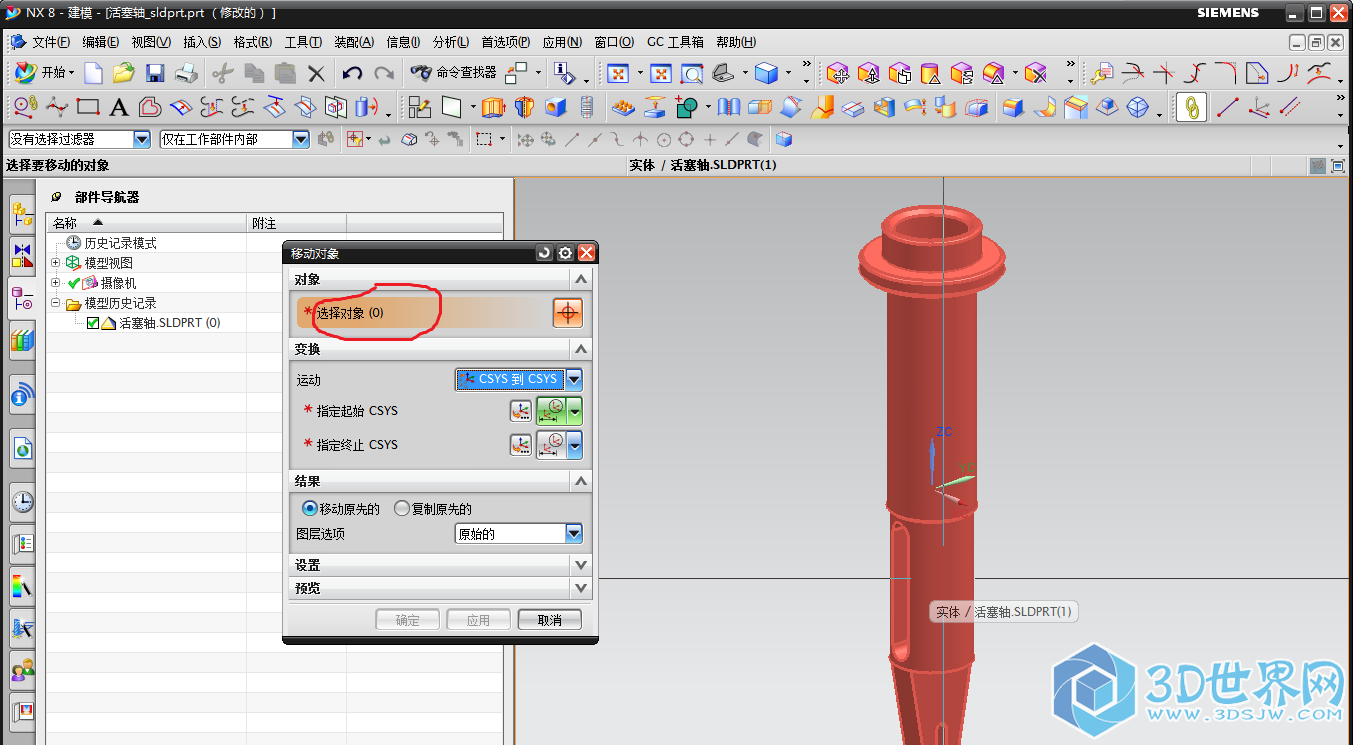
Task: Expand the 预览 section
Action: pos(581,588)
